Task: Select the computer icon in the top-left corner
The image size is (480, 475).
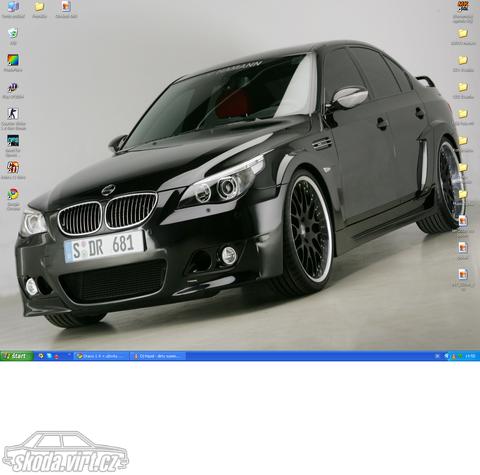Action: click(13, 6)
